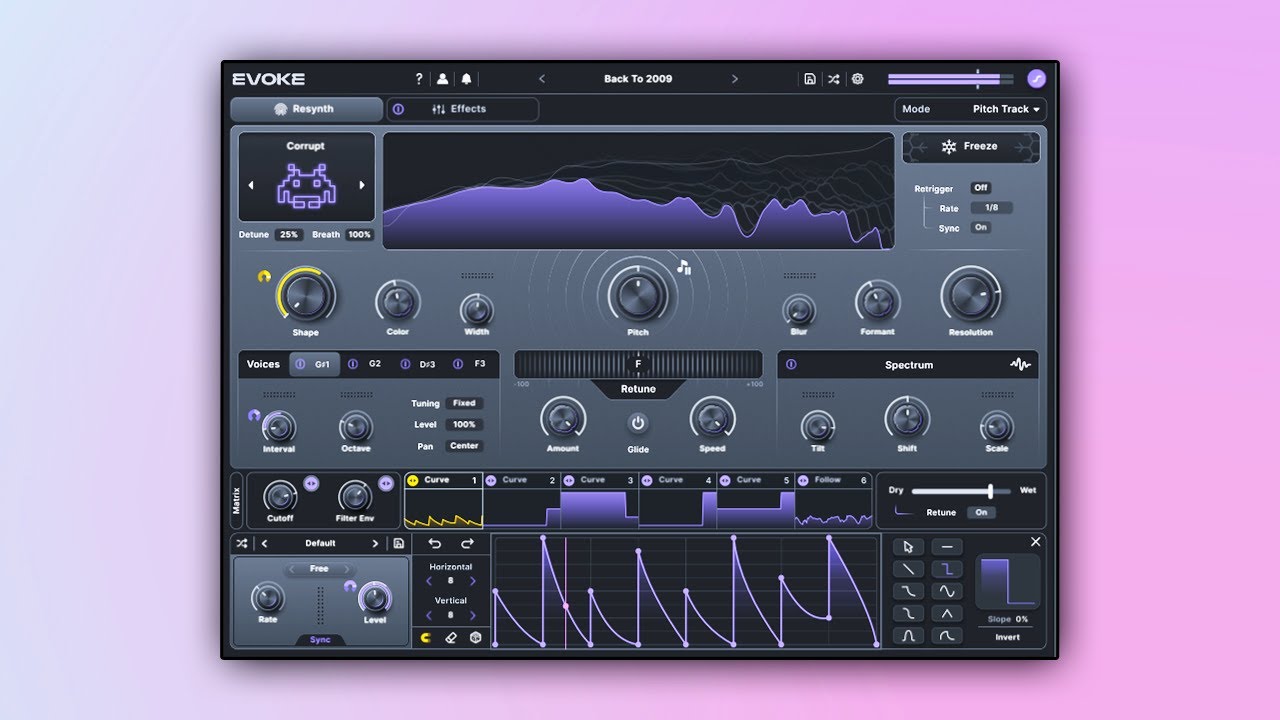Toggle the G#1 voice power button
The image size is (1280, 720).
click(300, 364)
